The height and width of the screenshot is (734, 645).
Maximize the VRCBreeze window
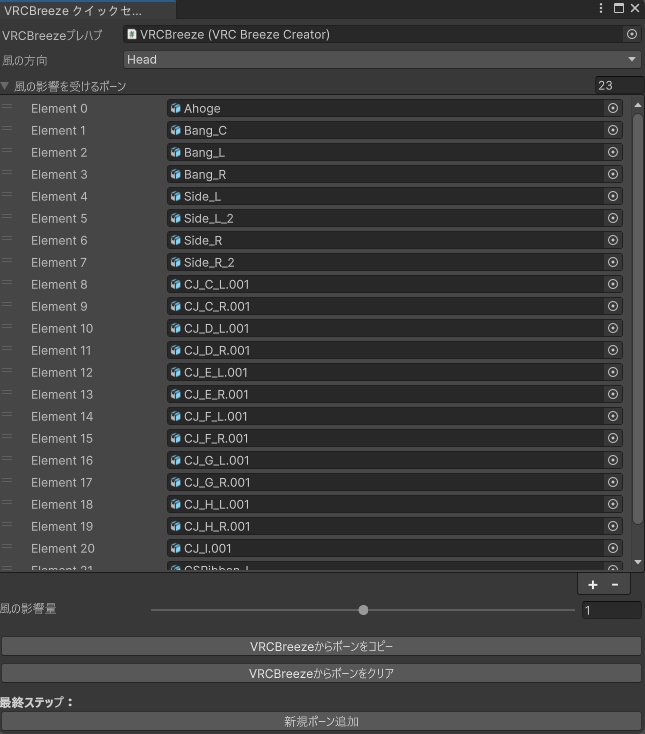pos(619,8)
